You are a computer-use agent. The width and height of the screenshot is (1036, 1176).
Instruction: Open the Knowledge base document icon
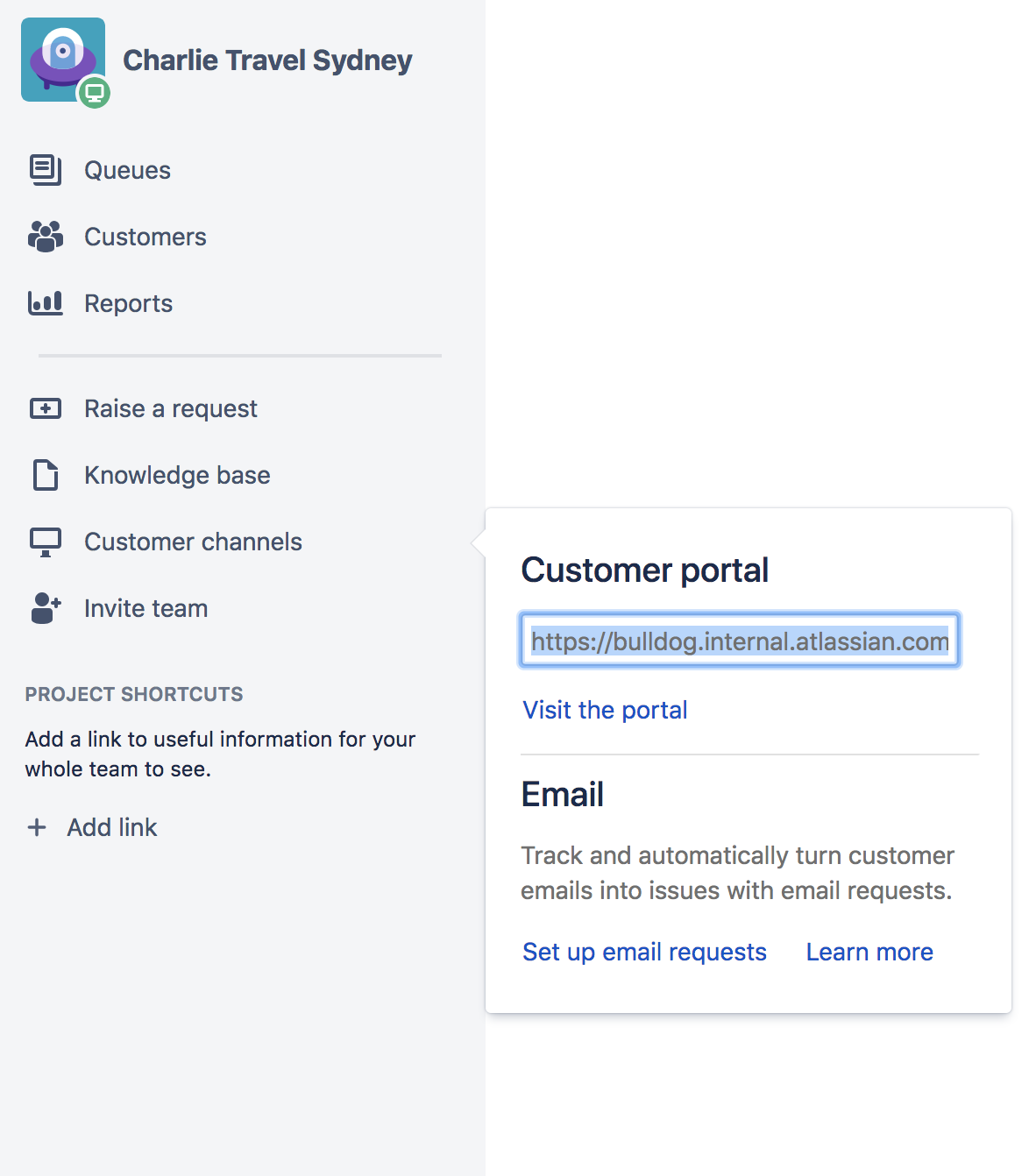[x=44, y=475]
